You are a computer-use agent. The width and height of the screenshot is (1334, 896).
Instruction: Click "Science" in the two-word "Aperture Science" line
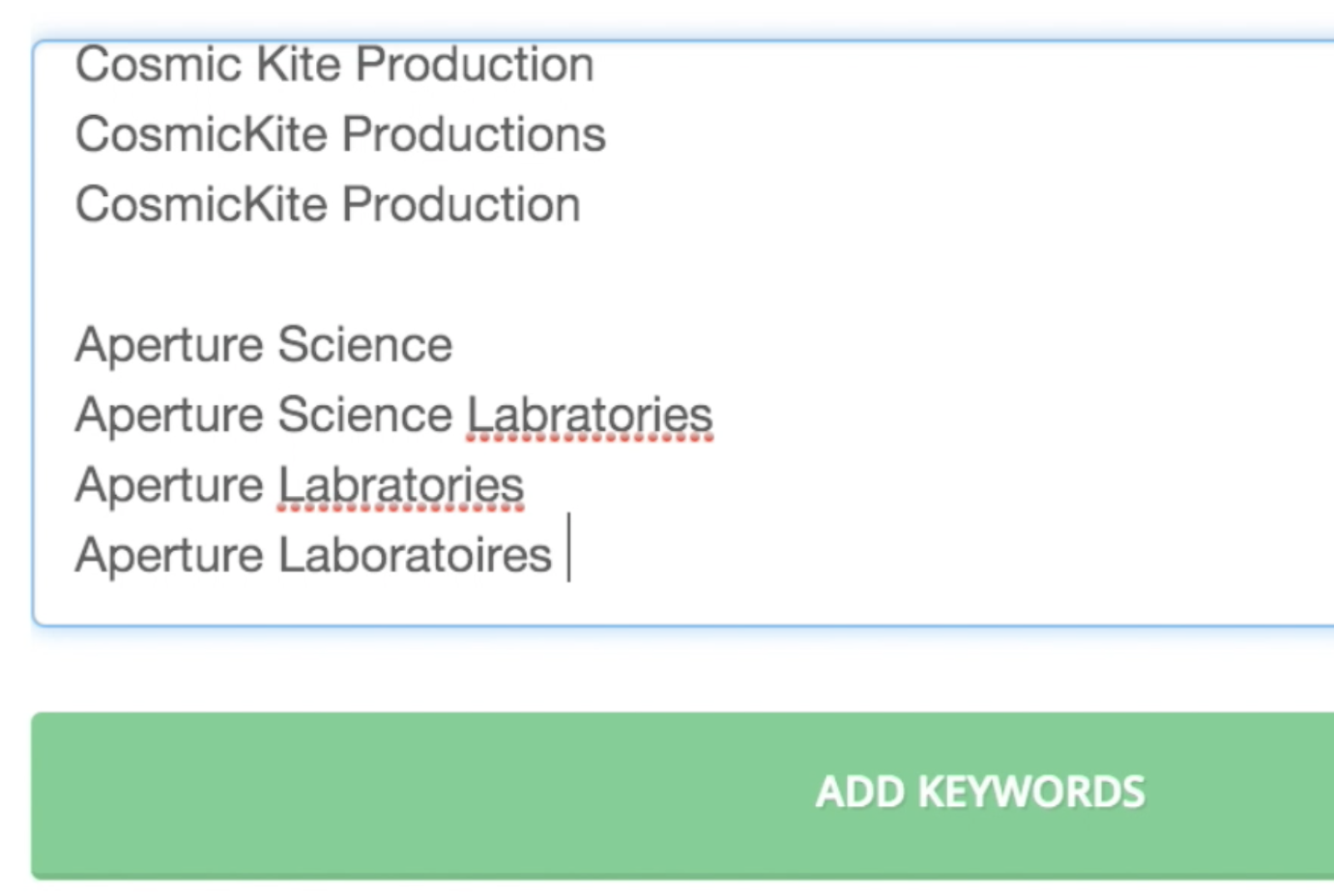click(364, 345)
